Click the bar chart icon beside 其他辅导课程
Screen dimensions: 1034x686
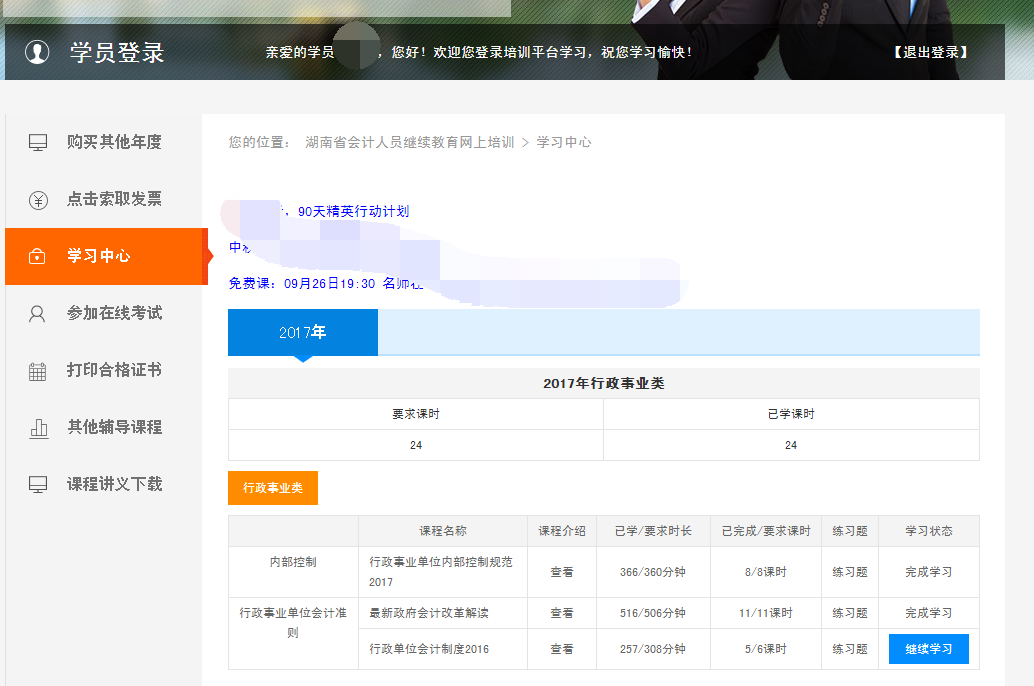pyautogui.click(x=38, y=428)
